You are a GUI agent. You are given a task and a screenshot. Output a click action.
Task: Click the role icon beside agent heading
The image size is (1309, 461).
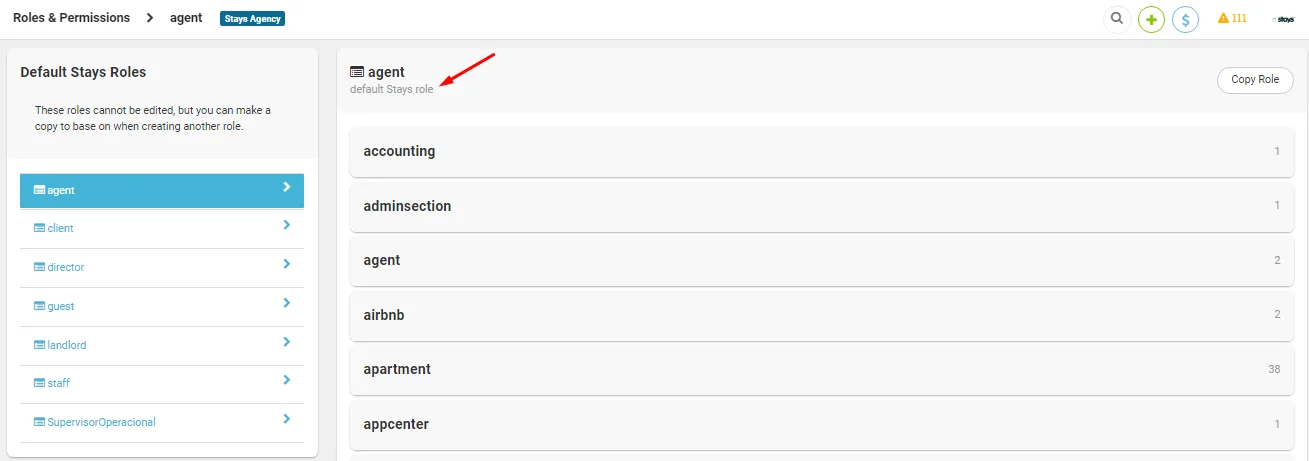[x=357, y=72]
